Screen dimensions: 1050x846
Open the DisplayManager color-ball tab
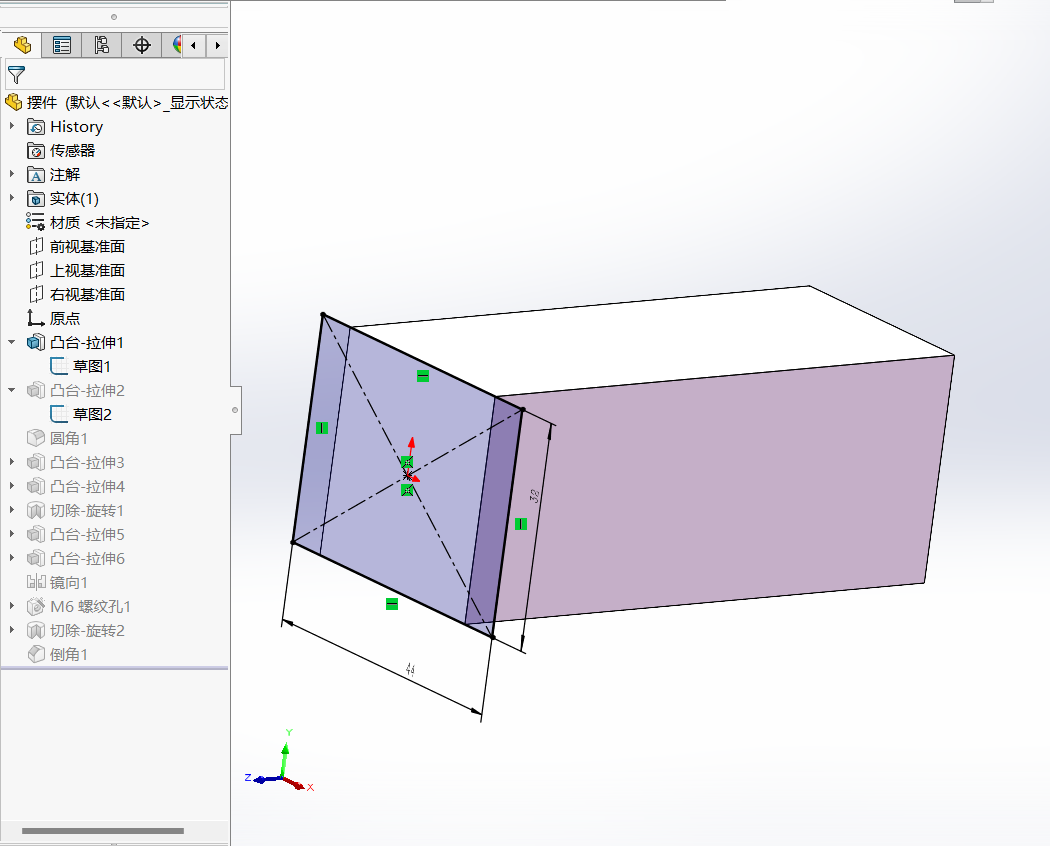coord(176,45)
